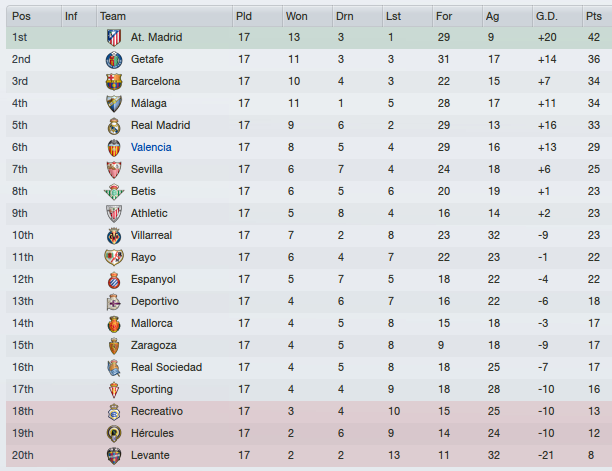The image size is (612, 471).
Task: Click the Getafe club badge
Action: coord(114,60)
